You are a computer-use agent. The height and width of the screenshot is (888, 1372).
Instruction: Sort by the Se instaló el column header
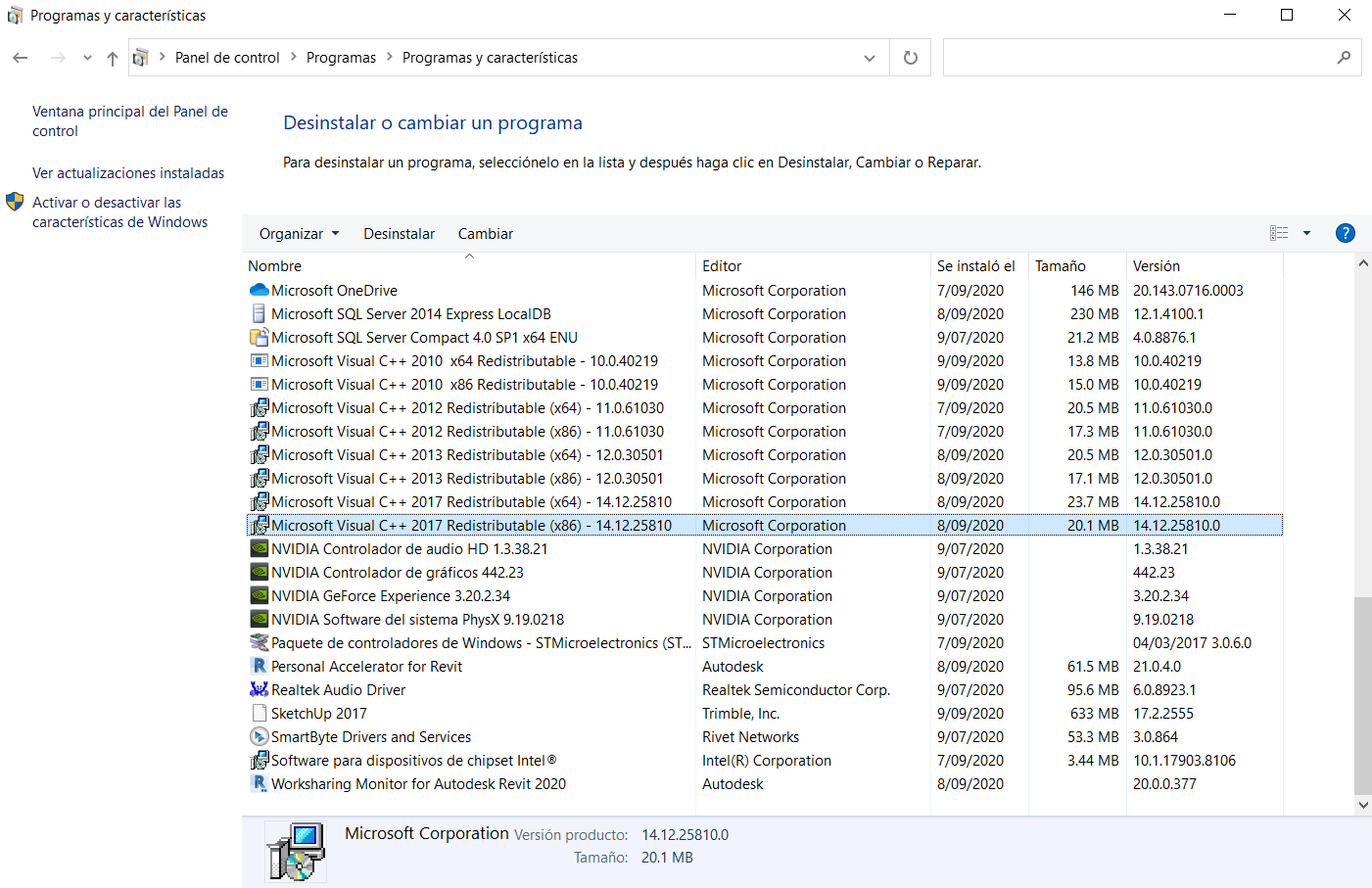tap(979, 266)
